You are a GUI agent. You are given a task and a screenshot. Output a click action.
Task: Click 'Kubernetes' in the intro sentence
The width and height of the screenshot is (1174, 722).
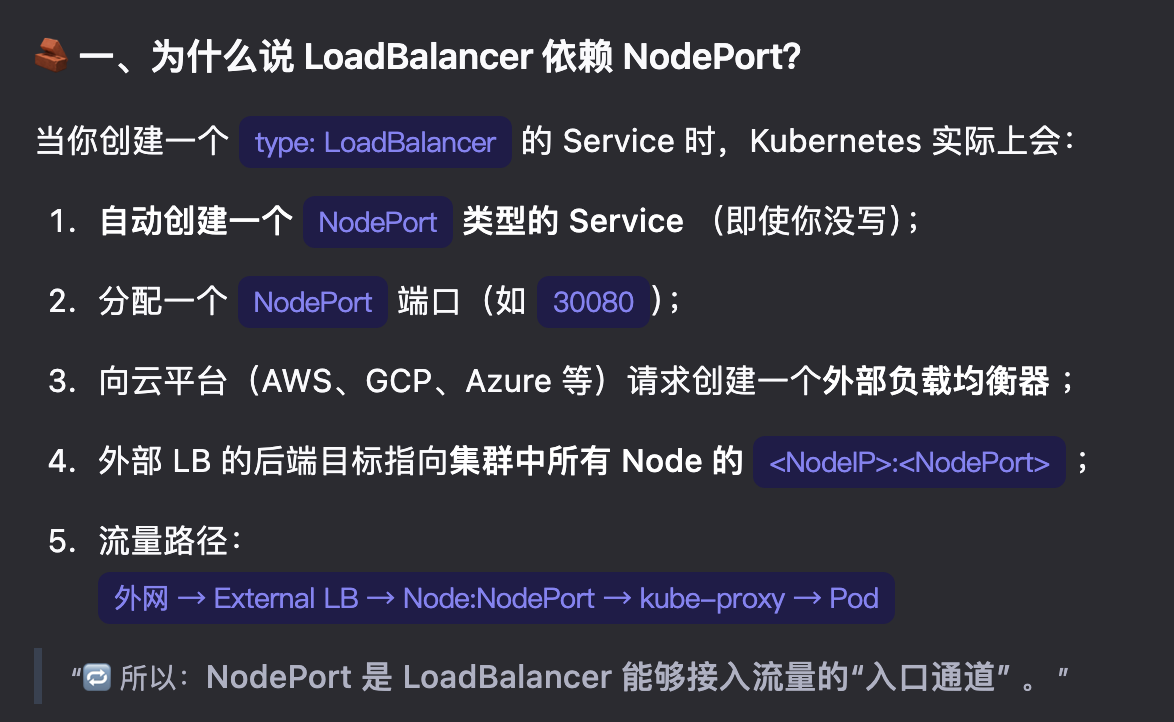coord(836,141)
